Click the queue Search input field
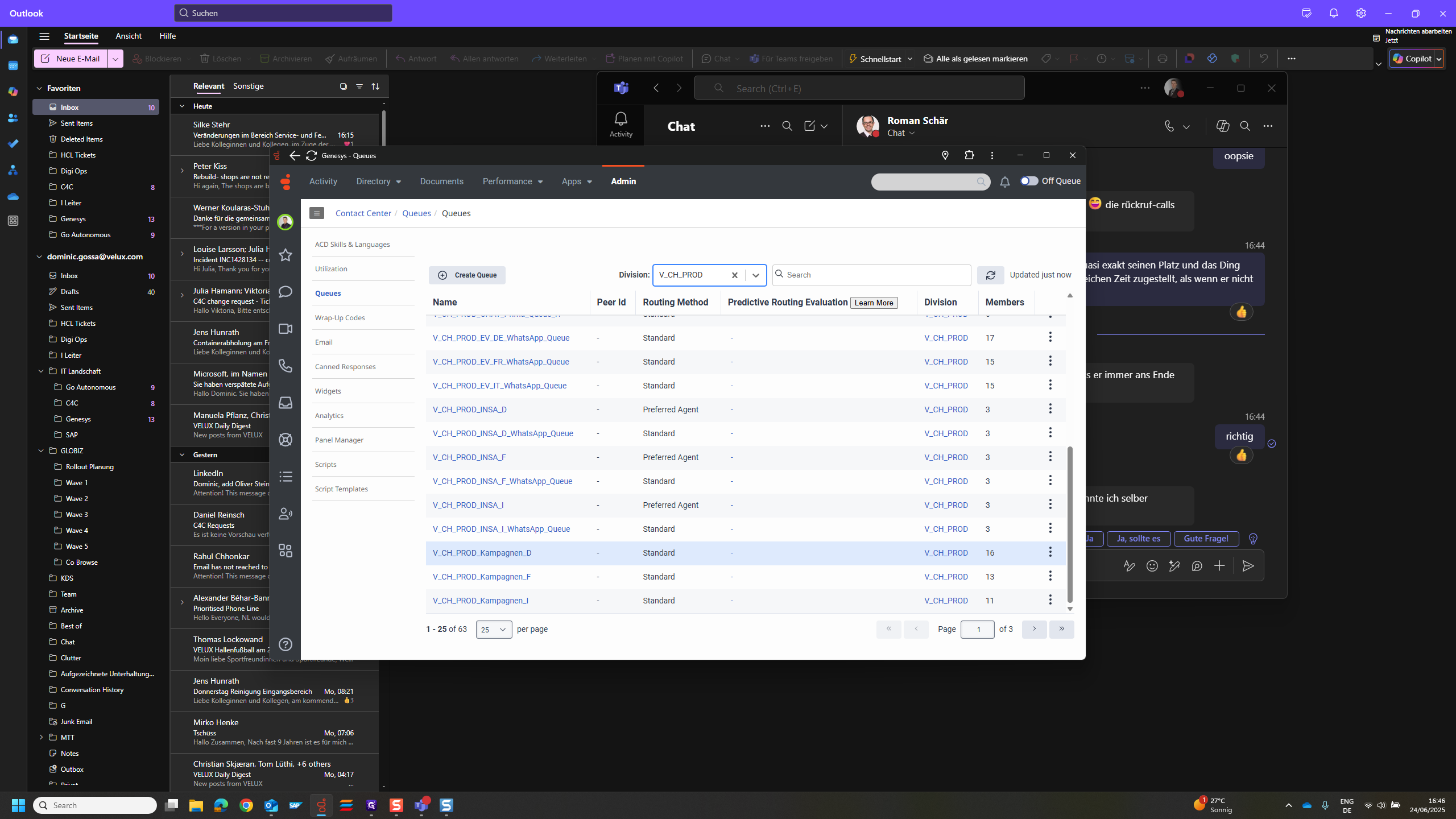 point(871,275)
